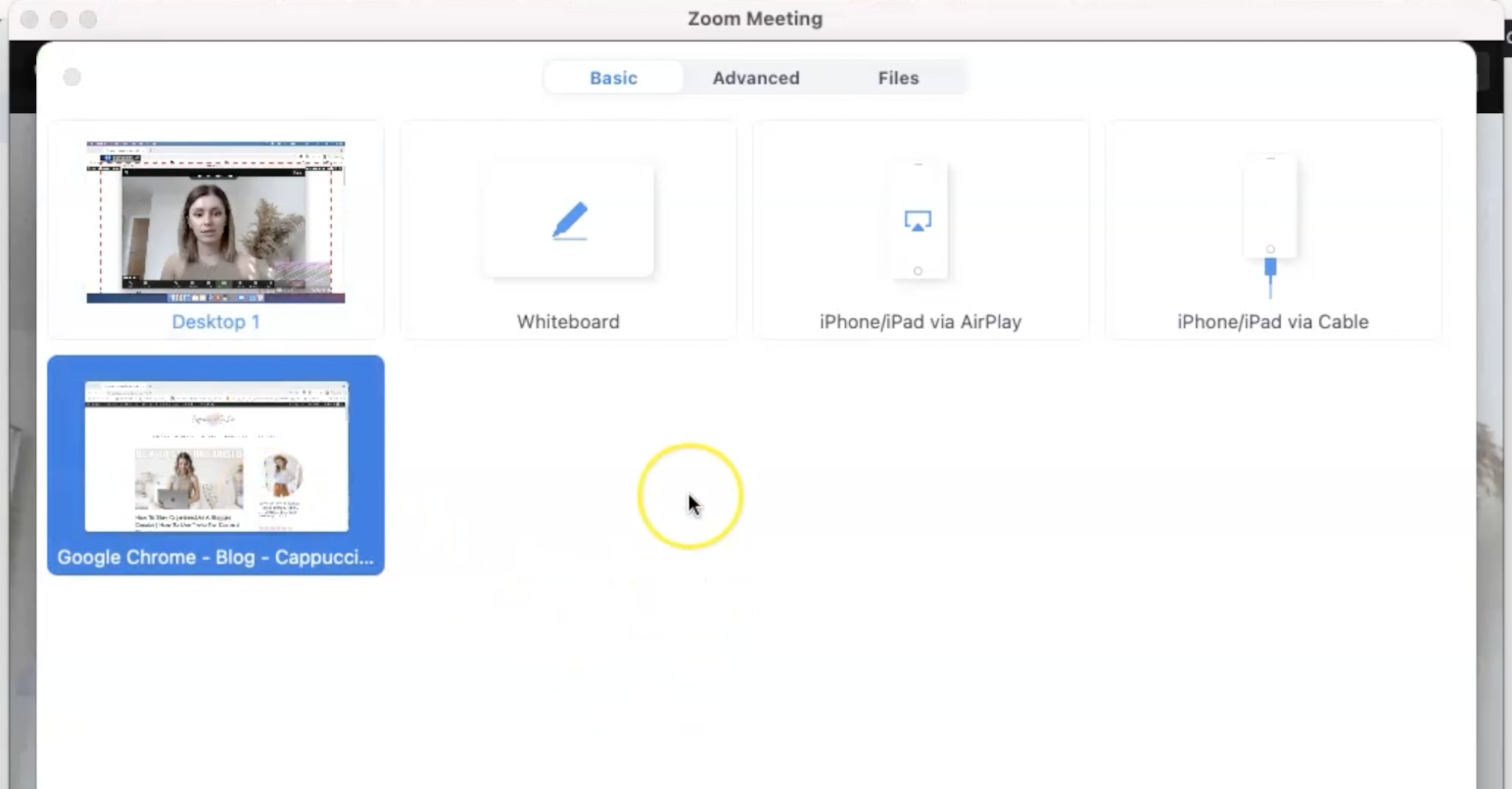Viewport: 1512px width, 789px height.
Task: Click the green maximize button of the Zoom Meeting window
Action: point(88,20)
